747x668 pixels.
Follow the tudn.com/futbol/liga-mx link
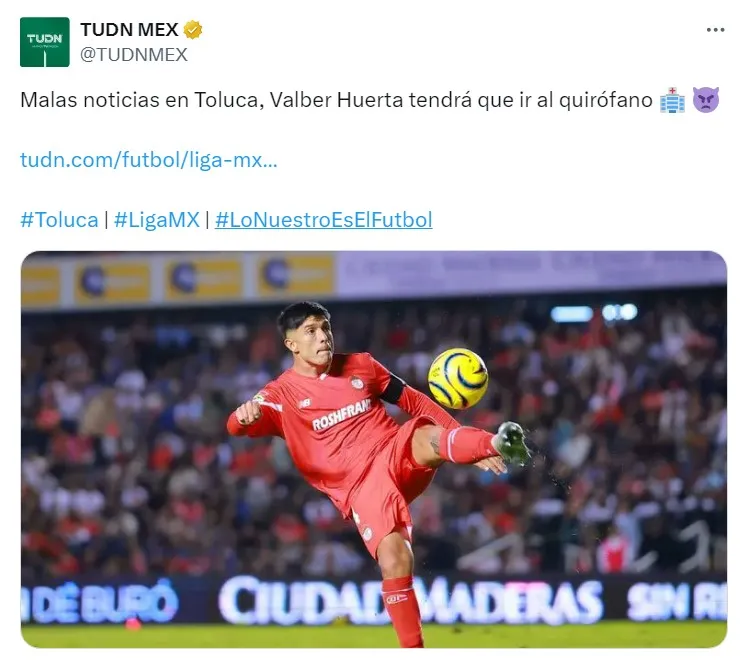(148, 160)
